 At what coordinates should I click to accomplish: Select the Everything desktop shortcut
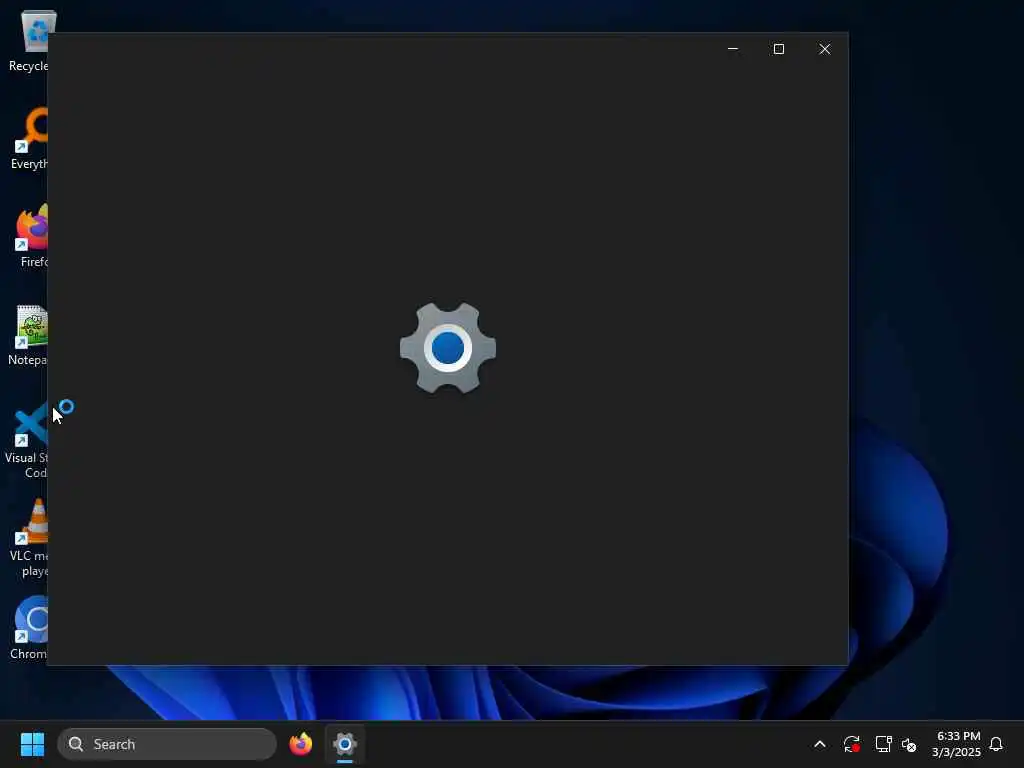[x=29, y=138]
